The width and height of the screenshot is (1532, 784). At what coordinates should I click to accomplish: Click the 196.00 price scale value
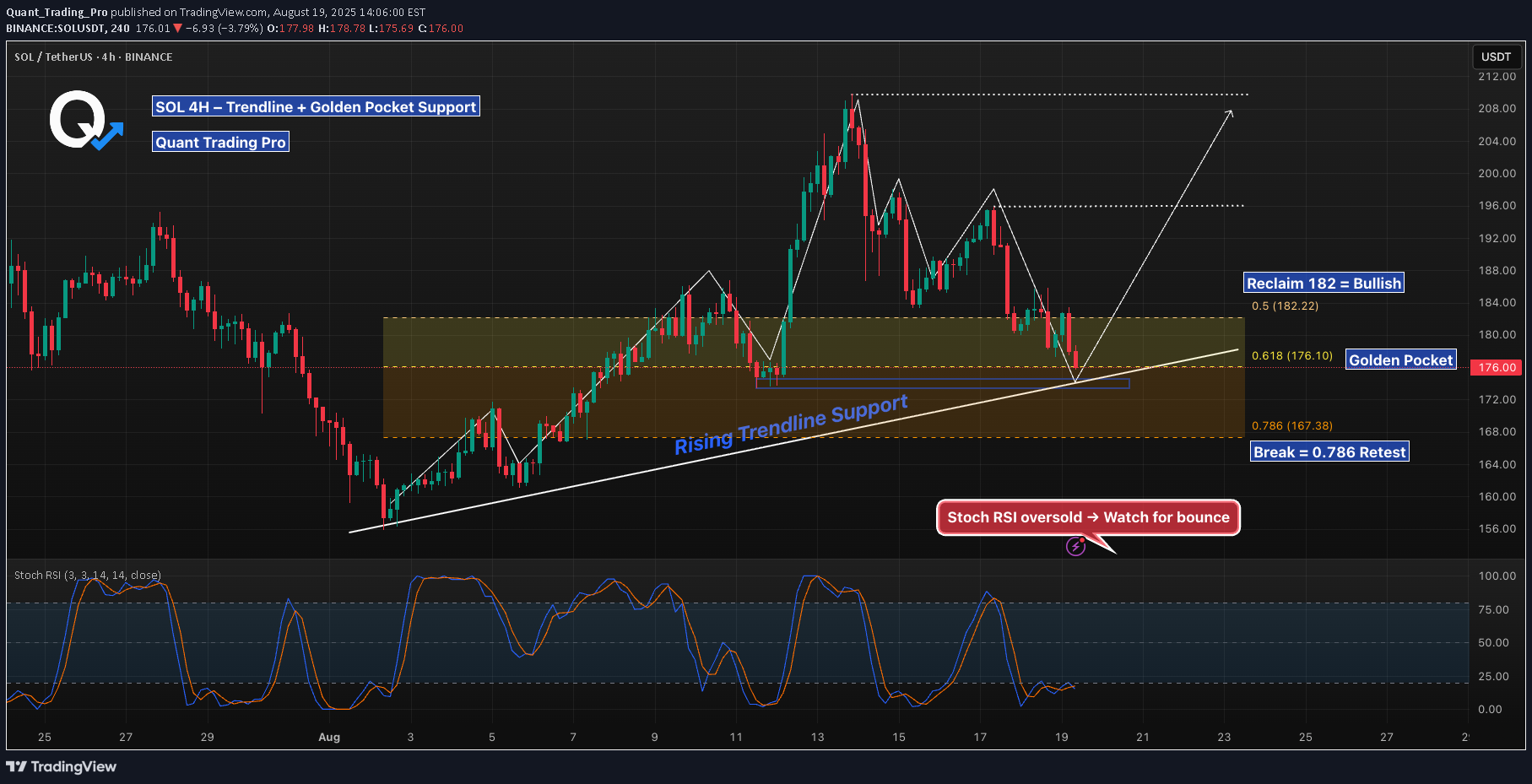pyautogui.click(x=1497, y=205)
